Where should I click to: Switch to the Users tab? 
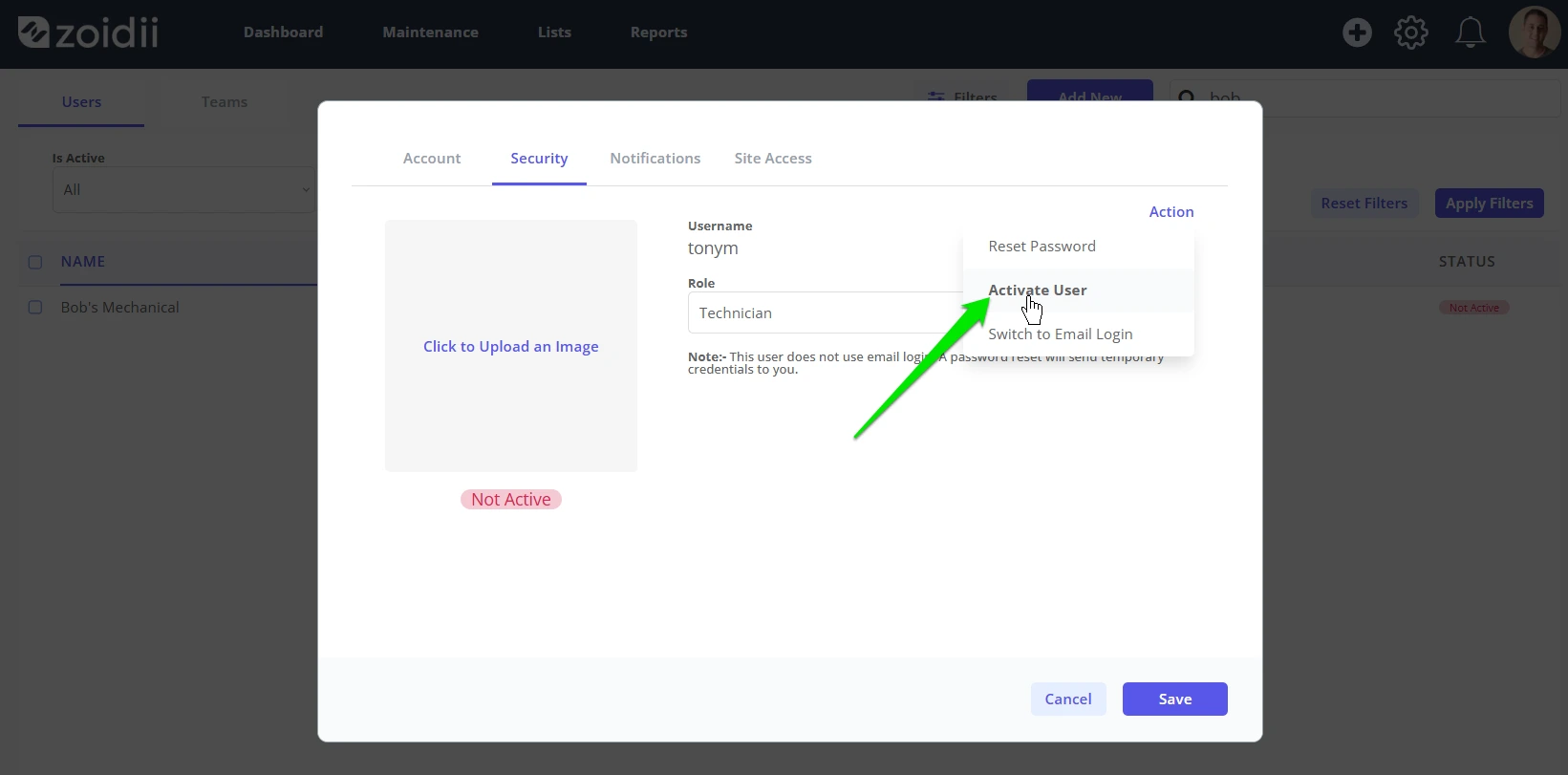coord(81,102)
